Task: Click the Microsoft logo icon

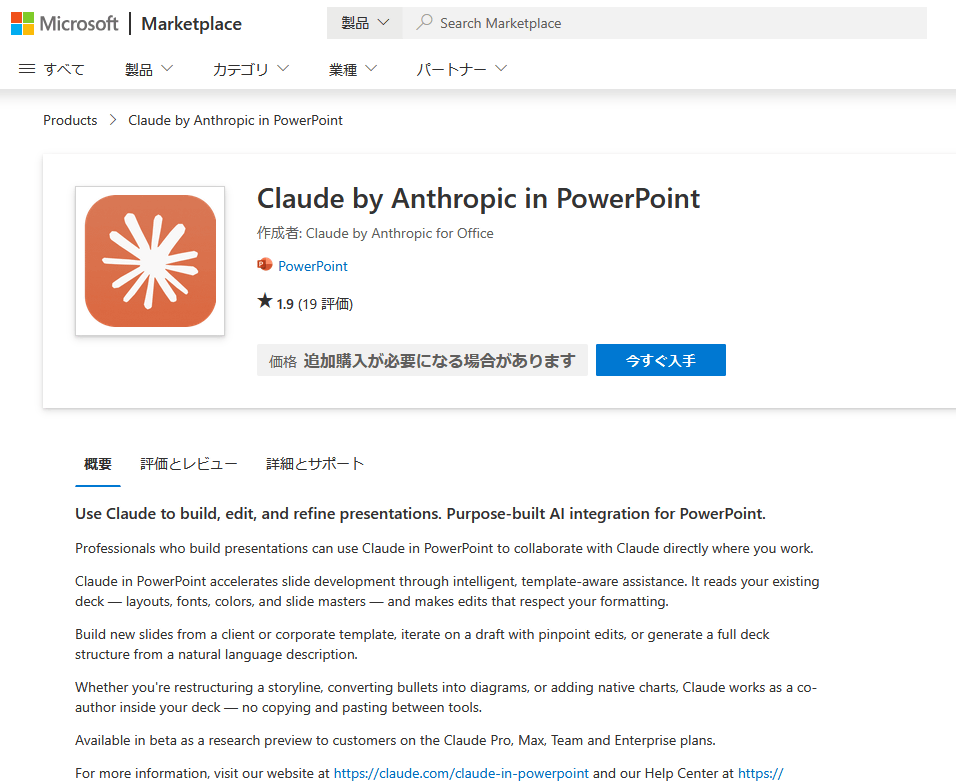Action: (x=23, y=23)
